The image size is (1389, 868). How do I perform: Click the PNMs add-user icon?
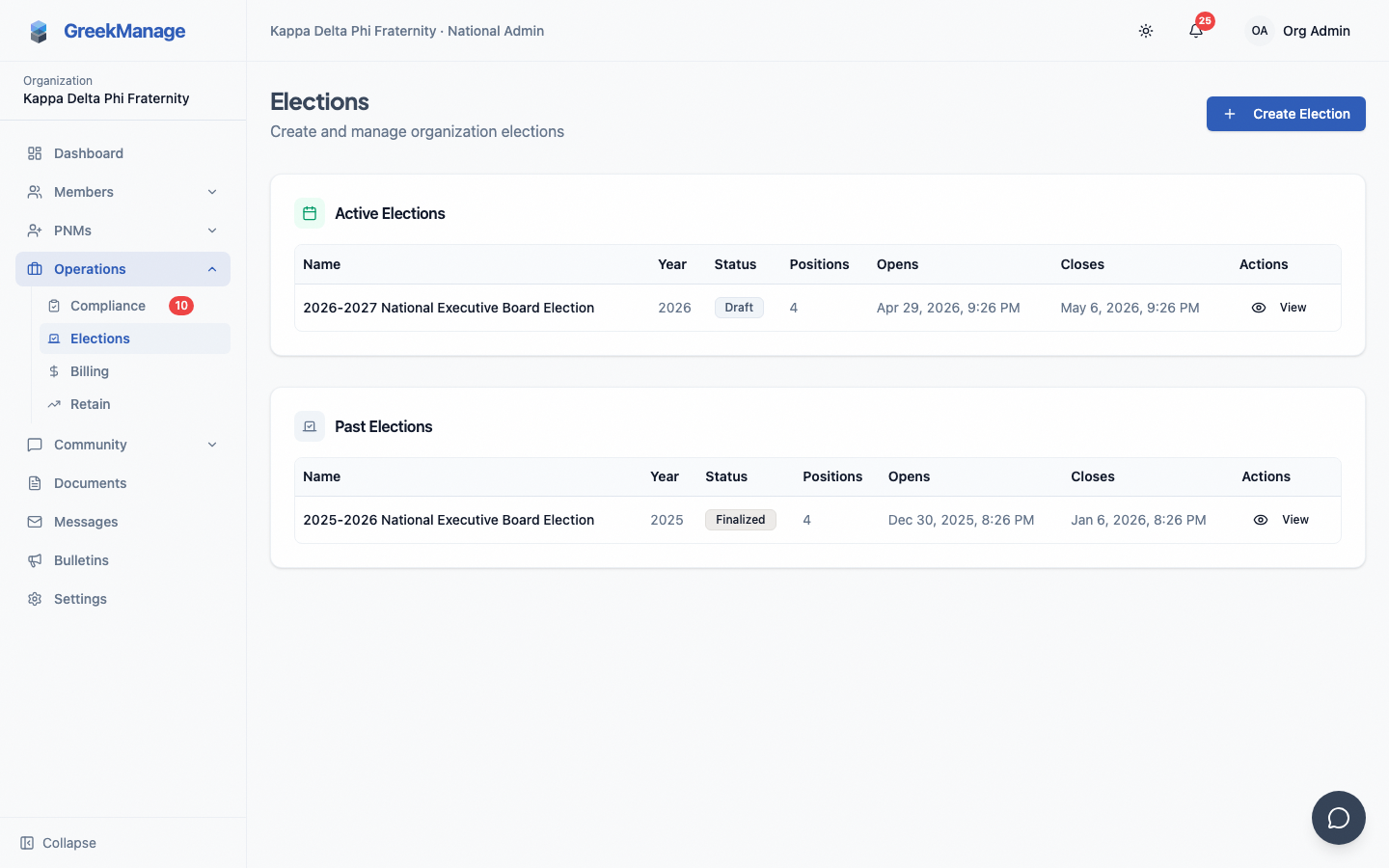click(x=35, y=231)
